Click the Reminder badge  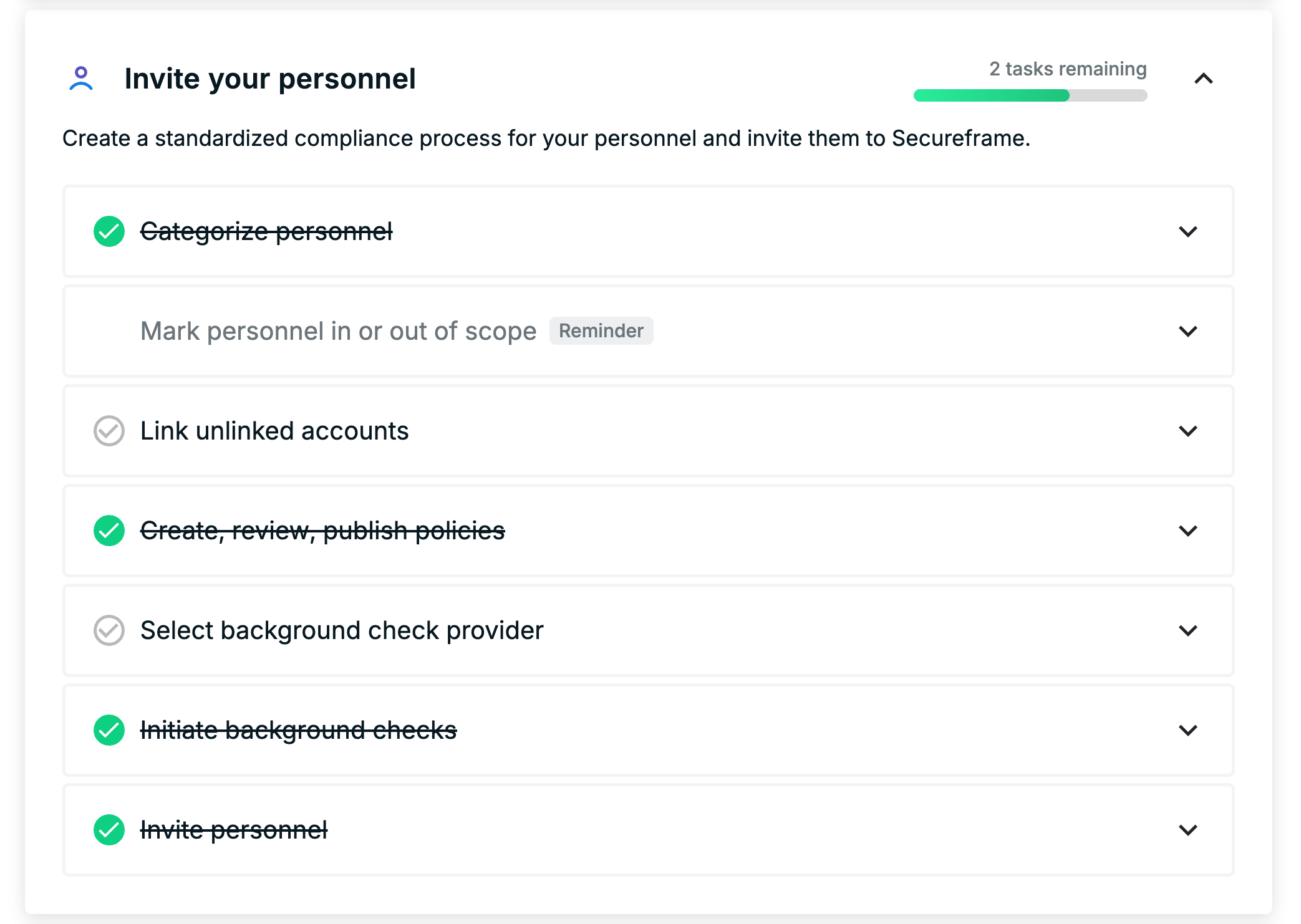pyautogui.click(x=601, y=331)
